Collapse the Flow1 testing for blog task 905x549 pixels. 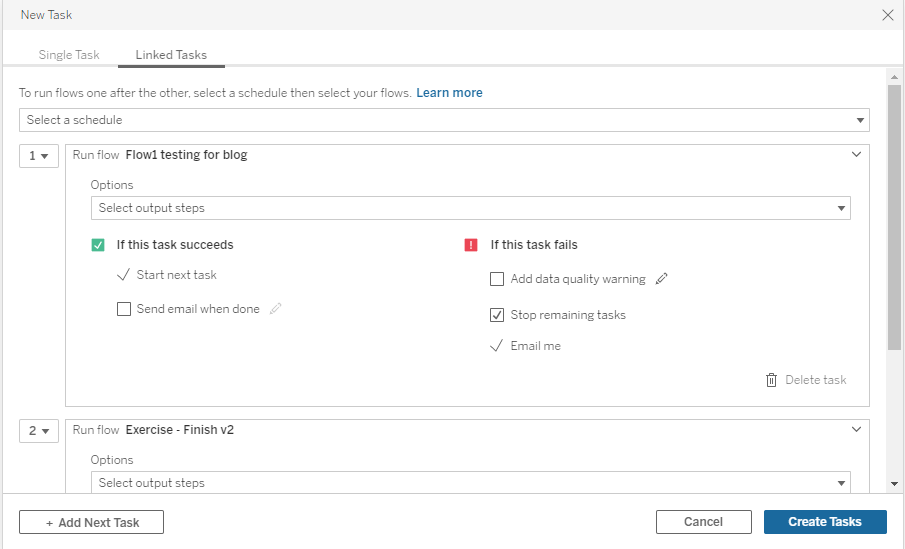pos(856,155)
